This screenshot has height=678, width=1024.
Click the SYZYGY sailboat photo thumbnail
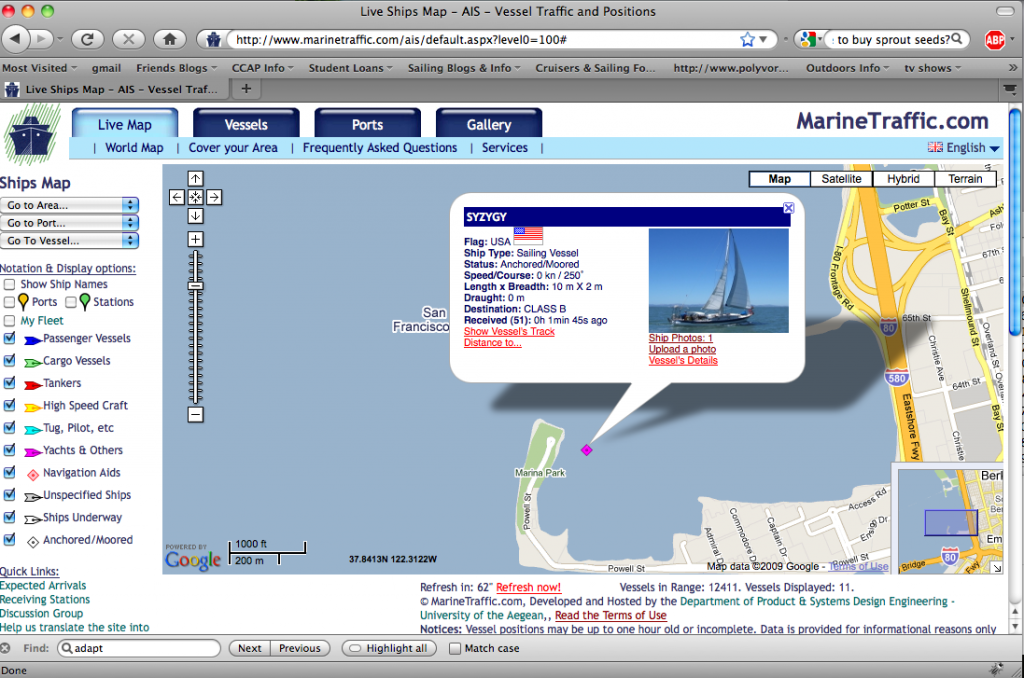pyautogui.click(x=718, y=280)
